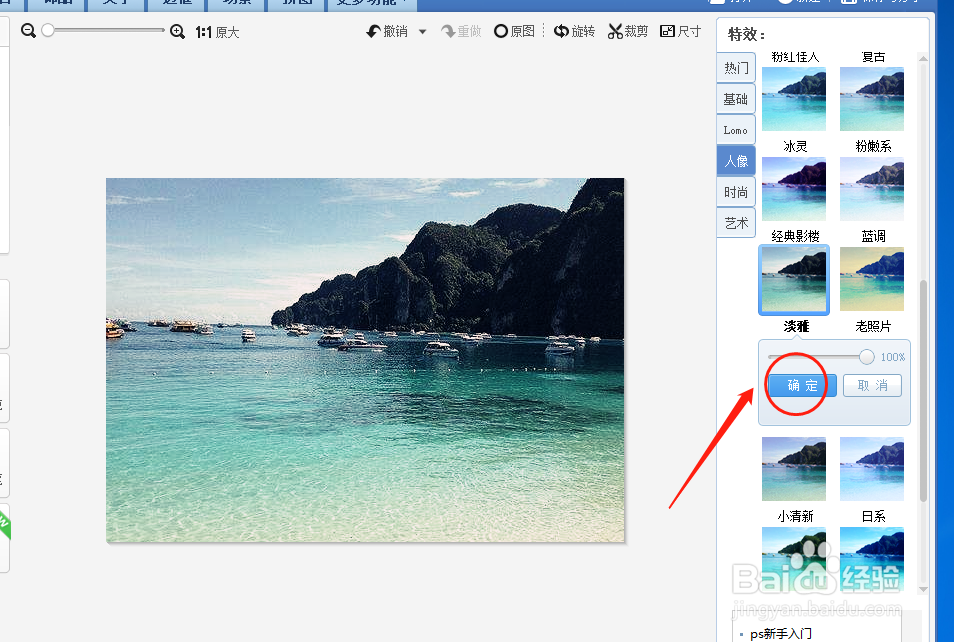954x642 pixels.
Task: Click the beach photo on the canvas
Action: point(365,360)
